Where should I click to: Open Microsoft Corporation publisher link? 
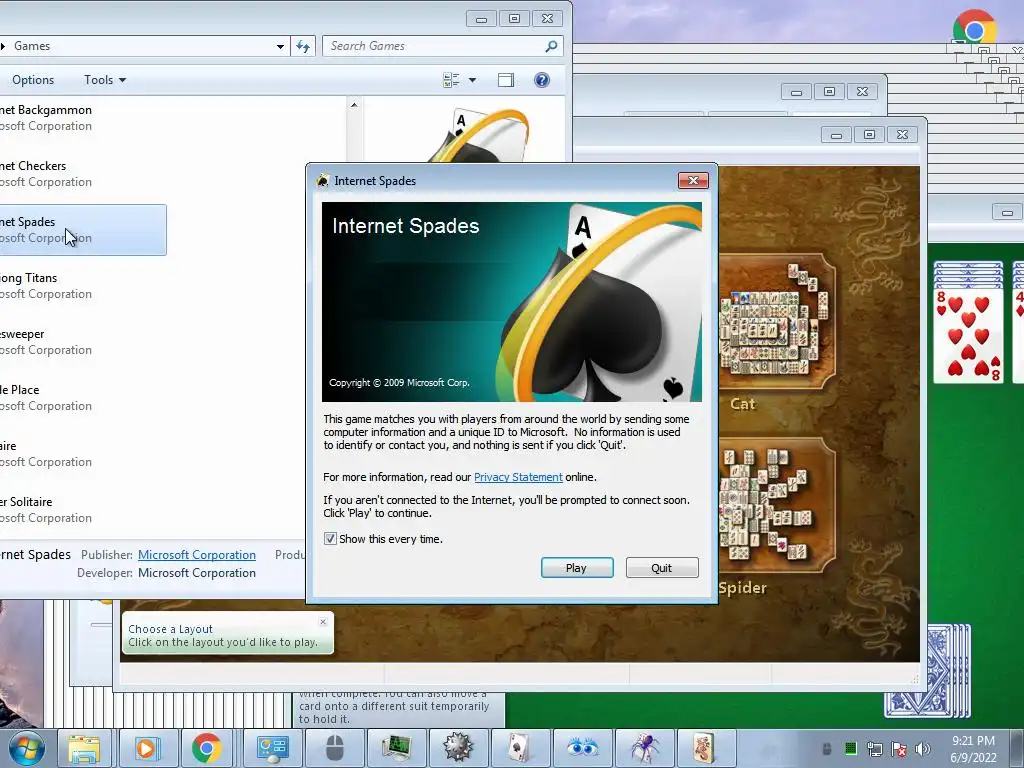(x=197, y=554)
